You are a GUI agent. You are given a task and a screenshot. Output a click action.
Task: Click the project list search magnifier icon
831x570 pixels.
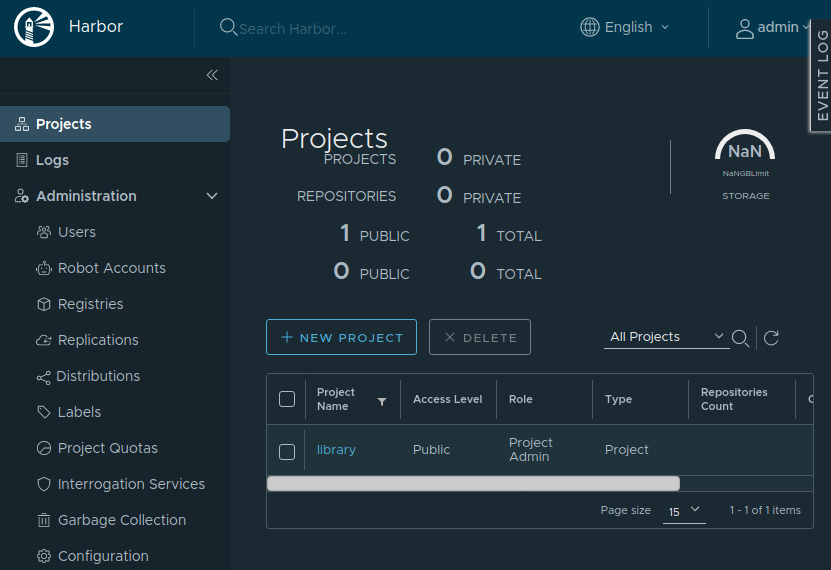[x=740, y=338]
